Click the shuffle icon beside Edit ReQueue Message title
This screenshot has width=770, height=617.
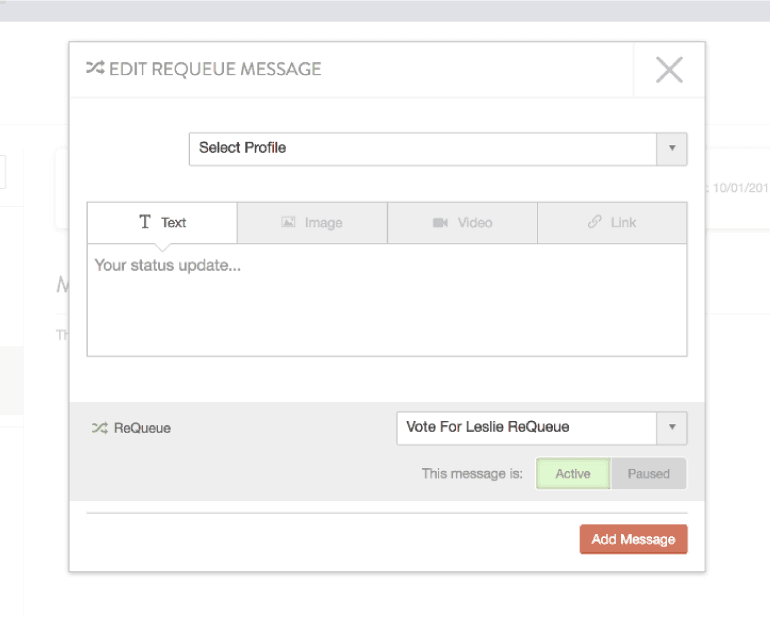click(95, 69)
